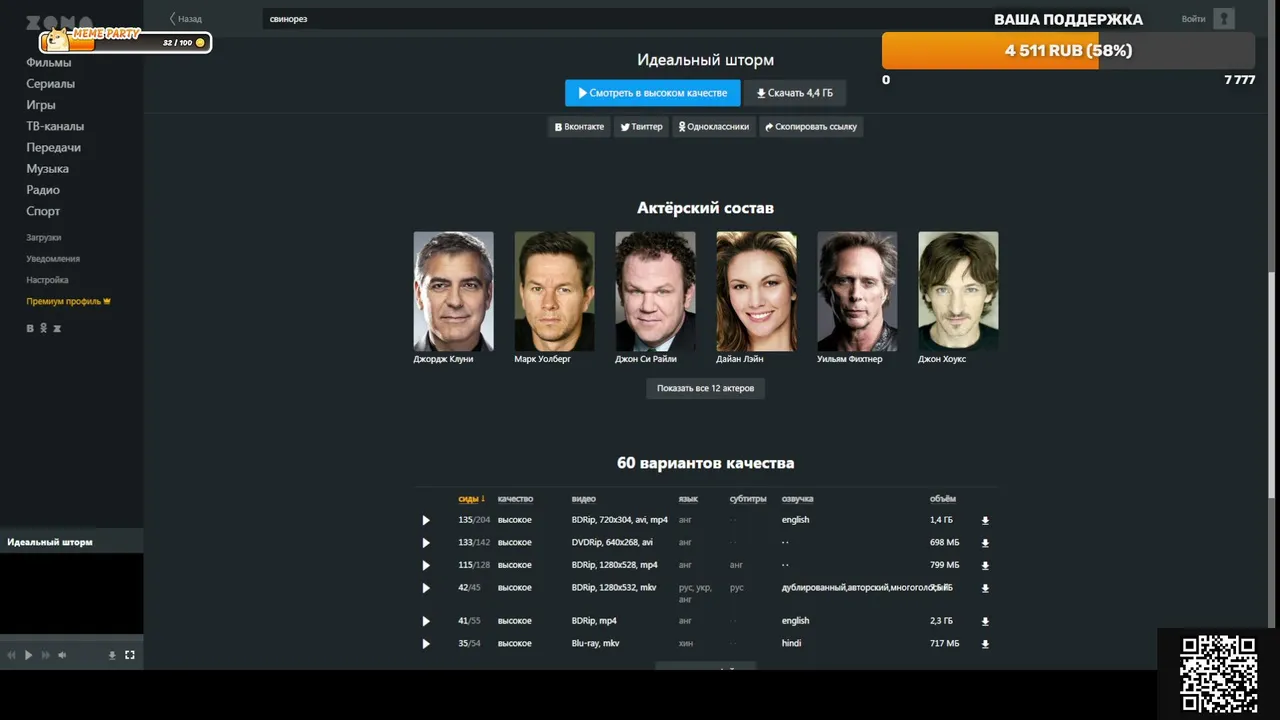The width and height of the screenshot is (1280, 720).
Task: Click the mini player download icon
Action: (x=112, y=655)
